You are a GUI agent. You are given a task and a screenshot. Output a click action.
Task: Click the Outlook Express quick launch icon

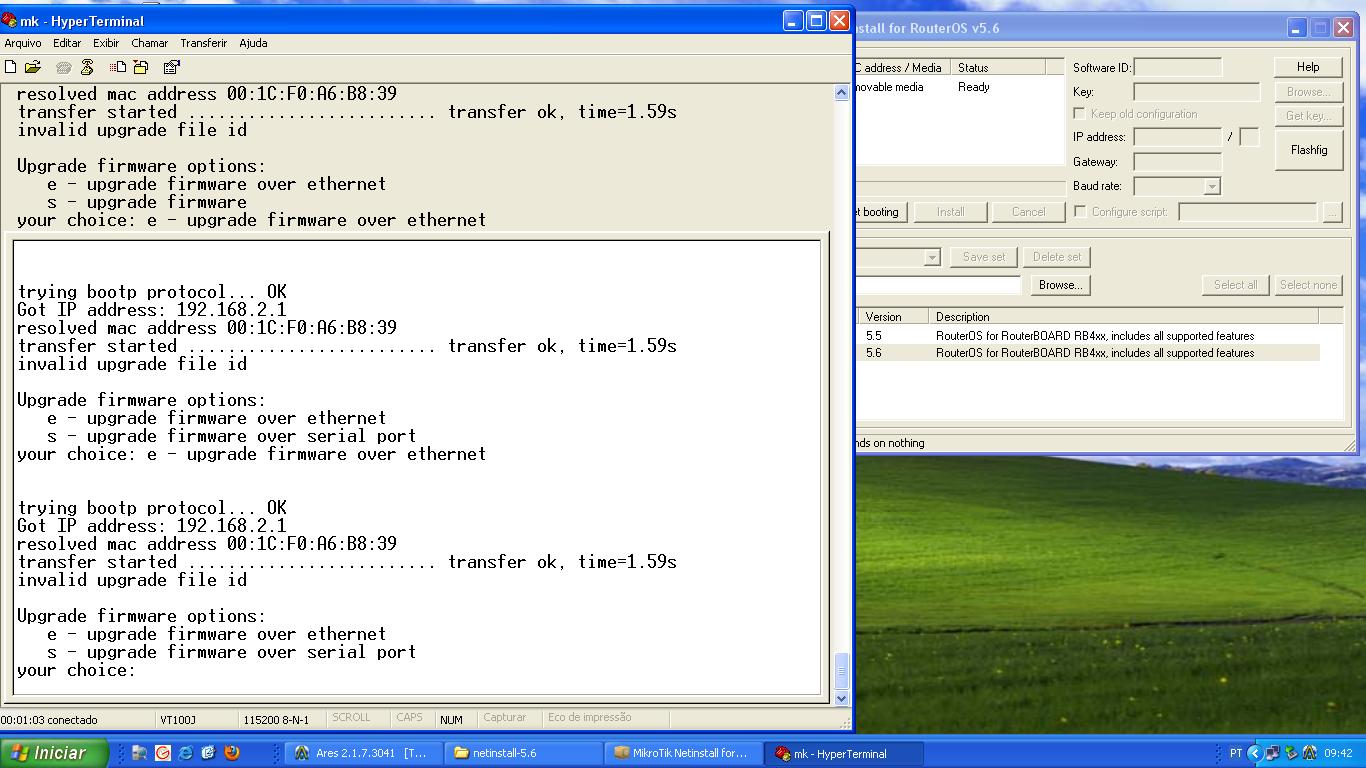click(x=208, y=753)
